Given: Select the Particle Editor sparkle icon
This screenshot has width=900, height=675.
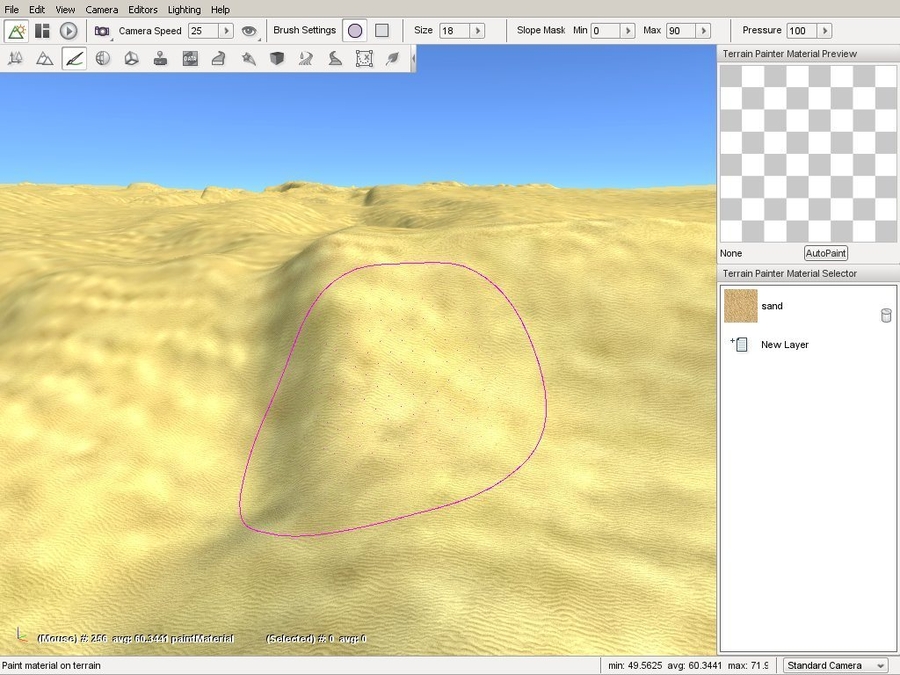Looking at the screenshot, I should [248, 59].
